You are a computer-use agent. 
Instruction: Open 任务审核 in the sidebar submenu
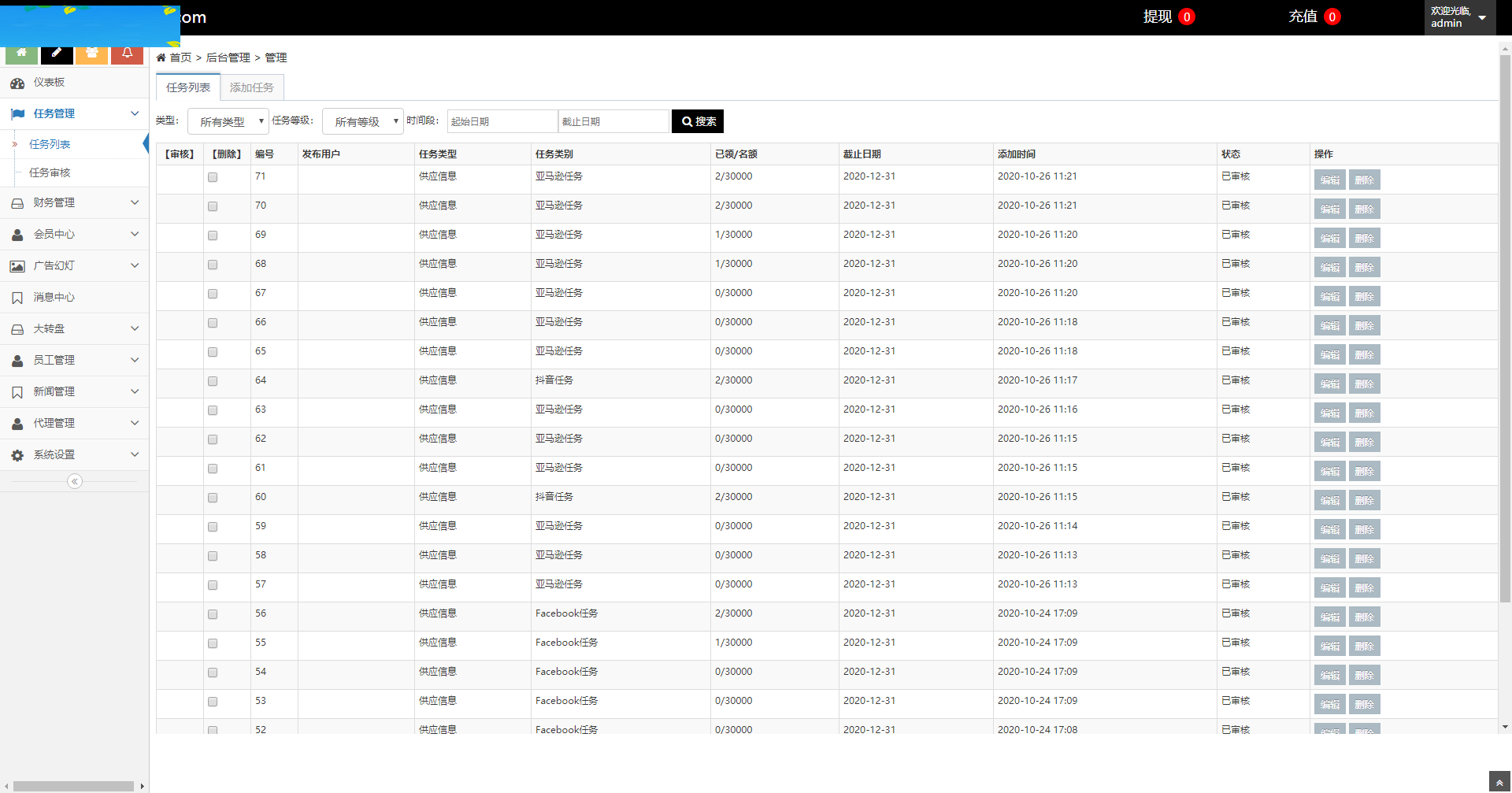50,172
